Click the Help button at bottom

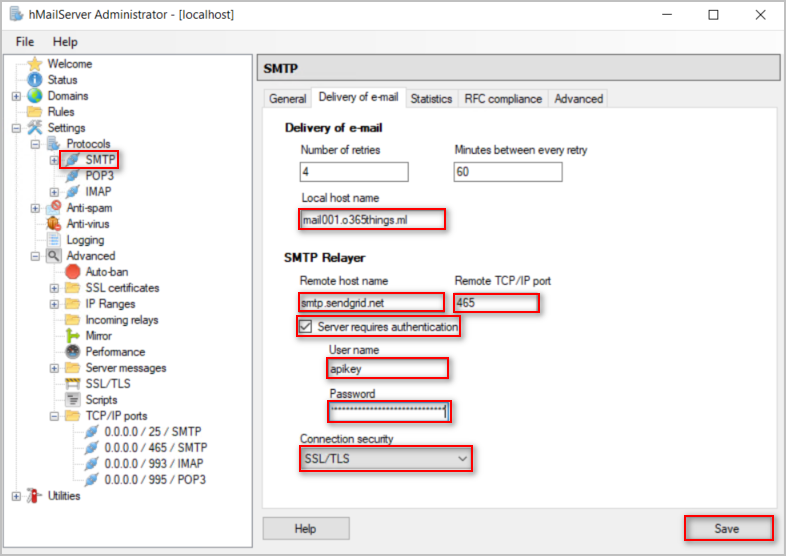coord(306,529)
